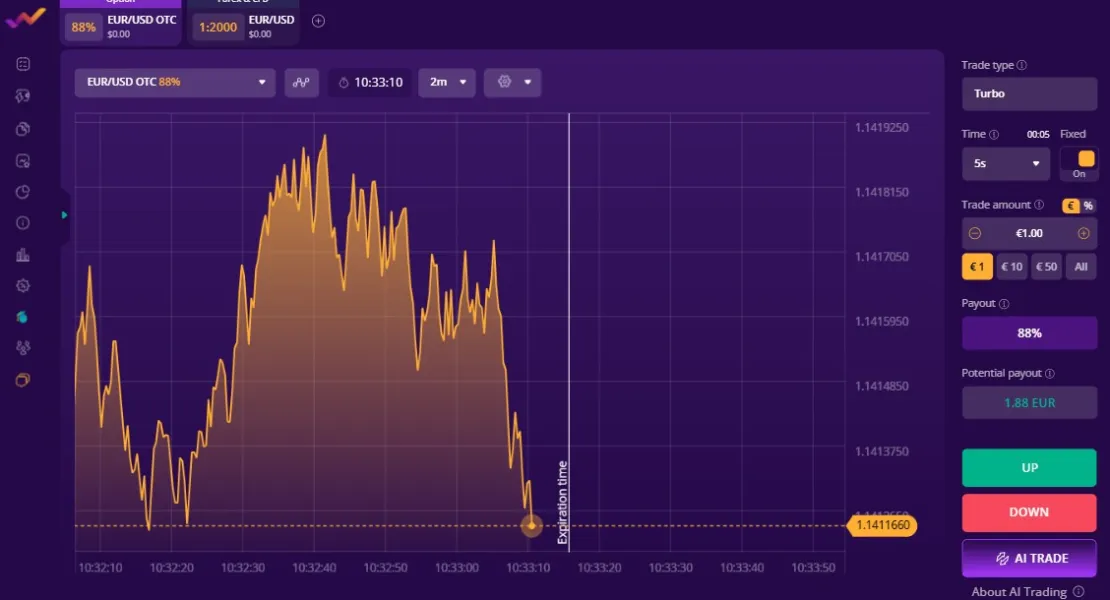Click the 1.1419250 axis price
1110x600 pixels.
point(881,128)
